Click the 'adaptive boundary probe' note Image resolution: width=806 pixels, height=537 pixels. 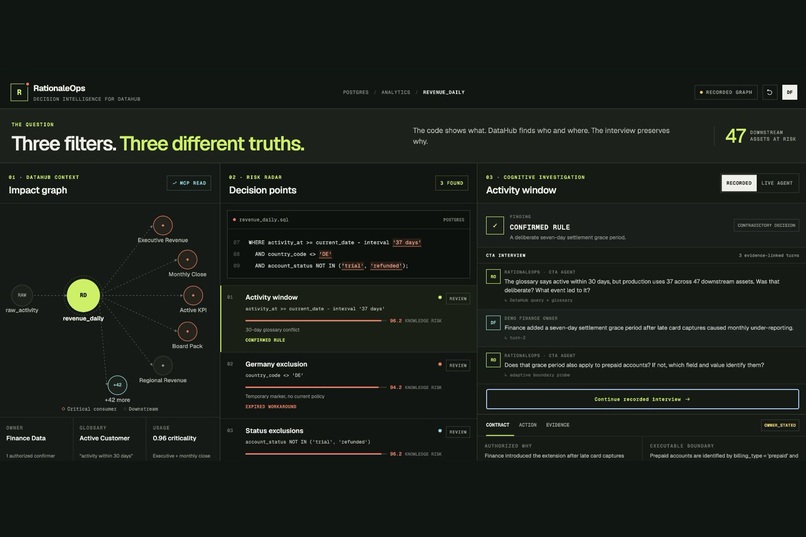538,375
